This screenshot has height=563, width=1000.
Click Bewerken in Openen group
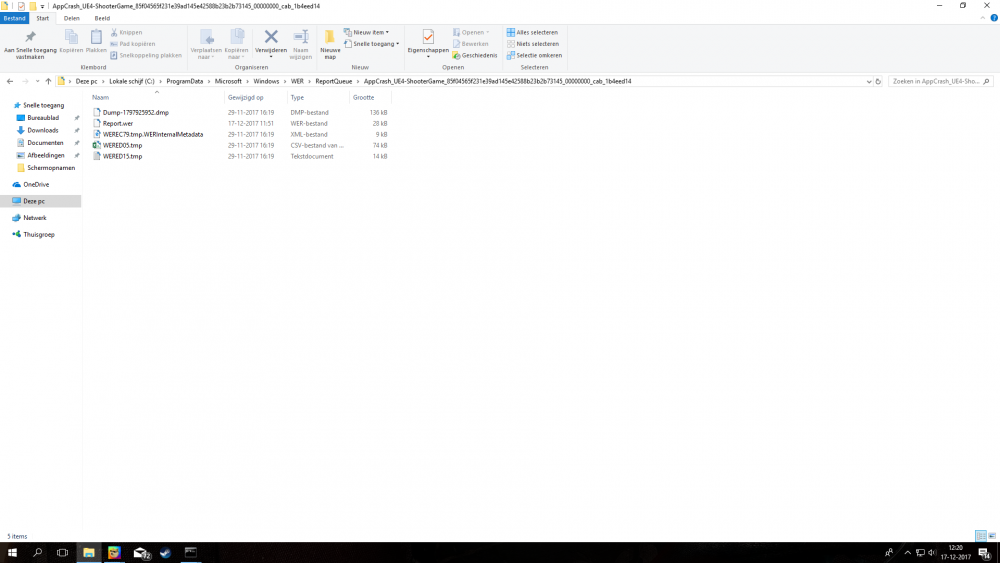[x=471, y=44]
